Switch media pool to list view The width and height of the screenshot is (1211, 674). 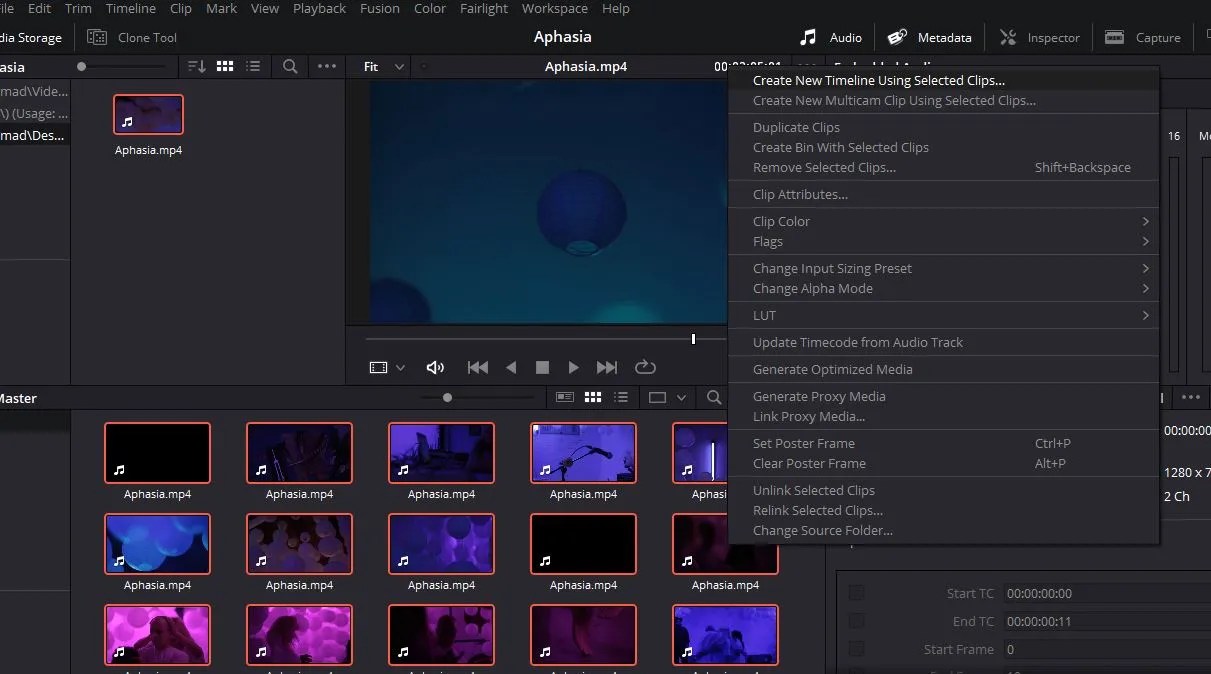click(x=253, y=67)
